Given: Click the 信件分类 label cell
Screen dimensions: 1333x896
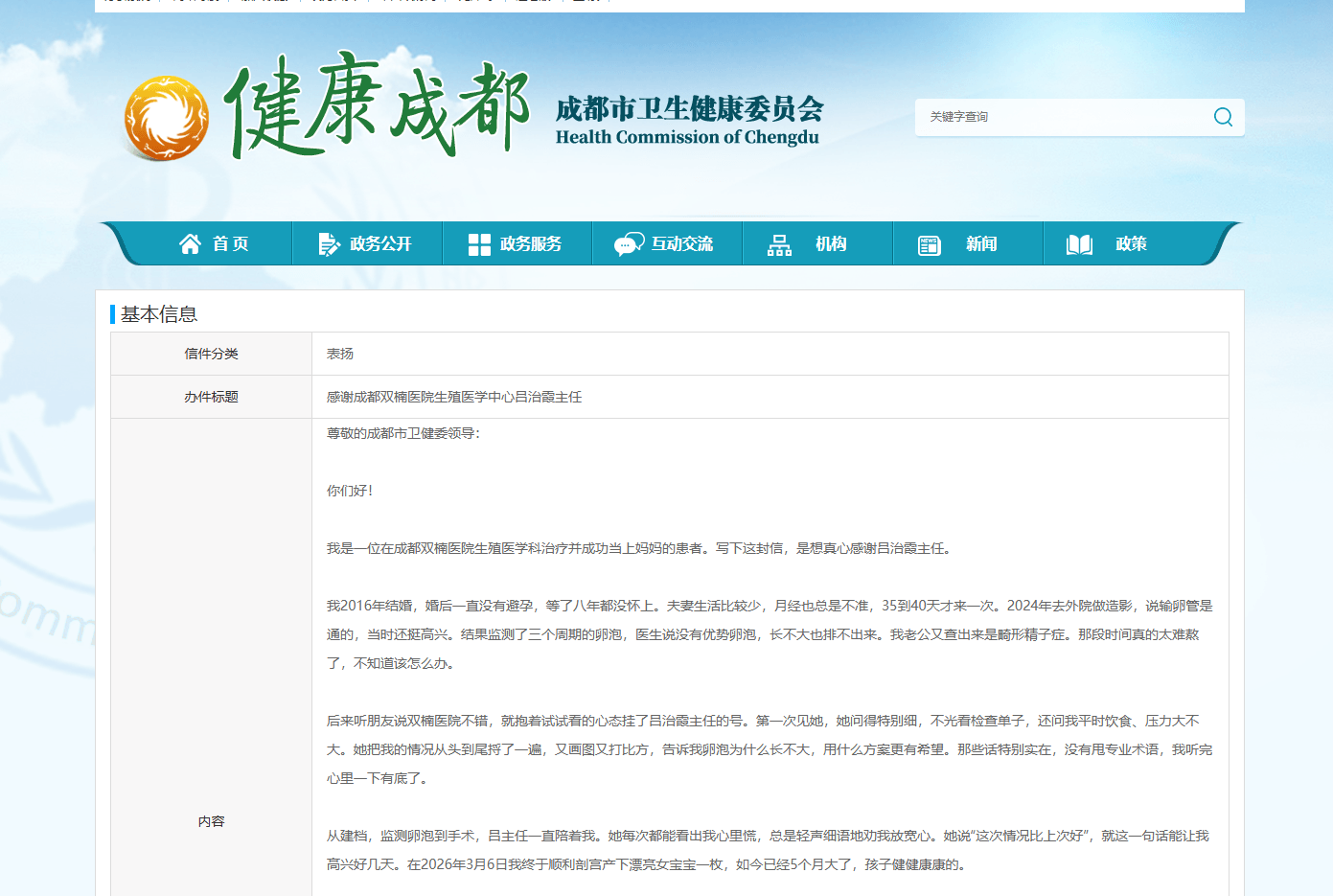Looking at the screenshot, I should 212,354.
